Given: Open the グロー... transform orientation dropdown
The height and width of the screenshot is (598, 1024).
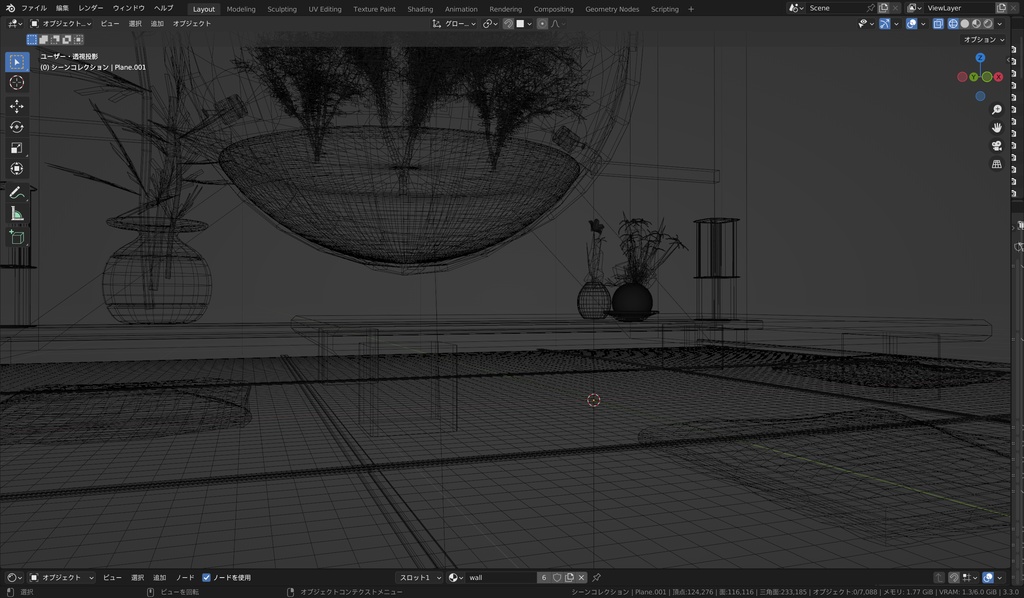Looking at the screenshot, I should point(454,24).
